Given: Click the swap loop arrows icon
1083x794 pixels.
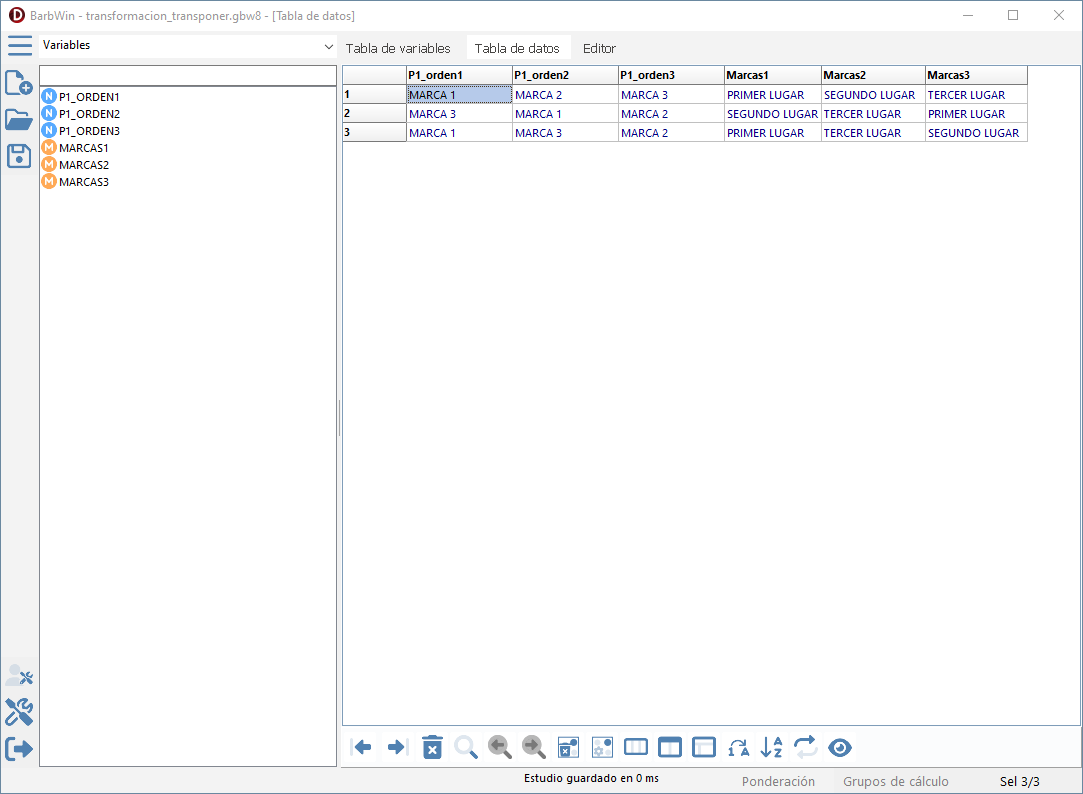Looking at the screenshot, I should pyautogui.click(x=805, y=747).
